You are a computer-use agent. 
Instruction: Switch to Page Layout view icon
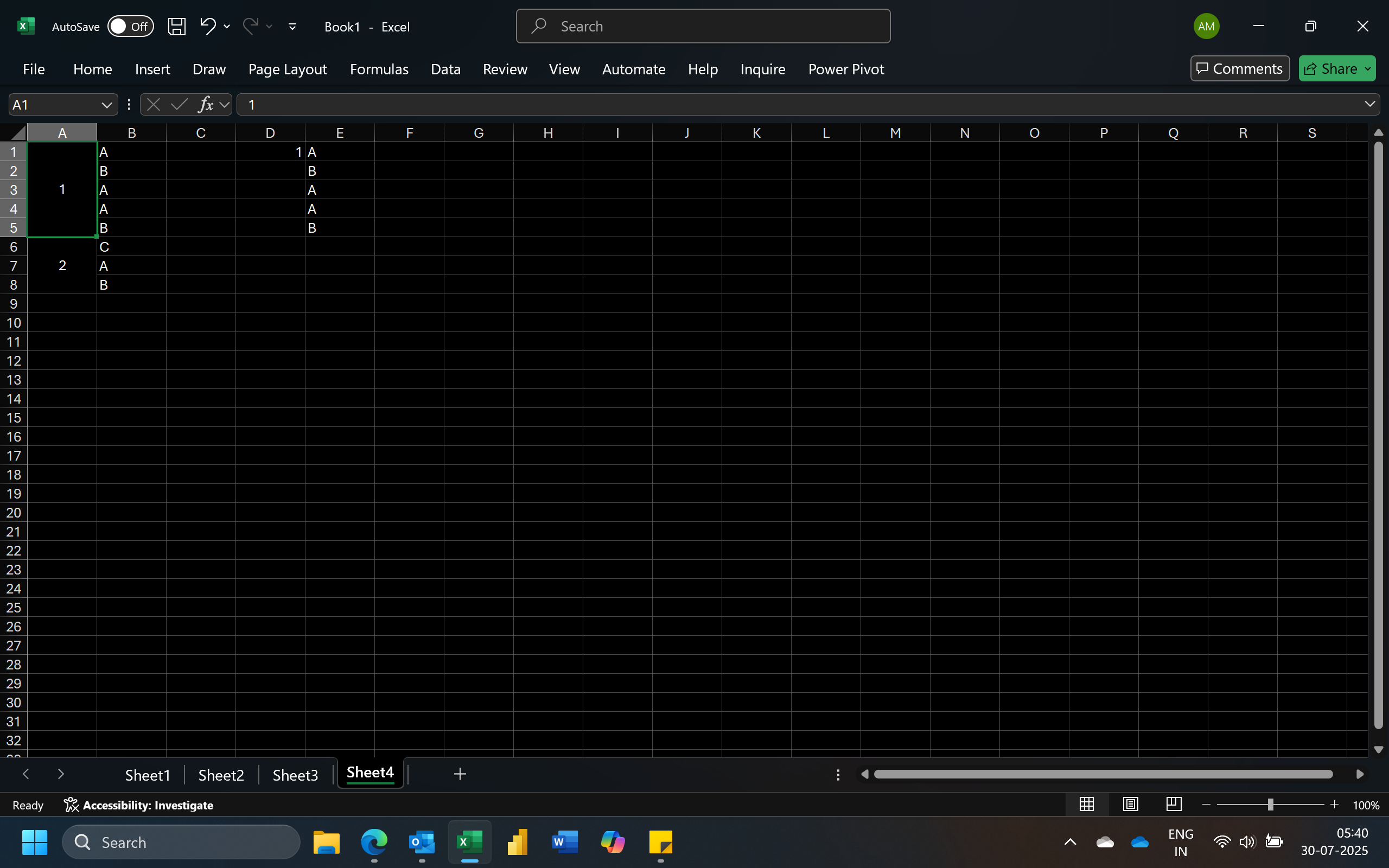click(1130, 805)
